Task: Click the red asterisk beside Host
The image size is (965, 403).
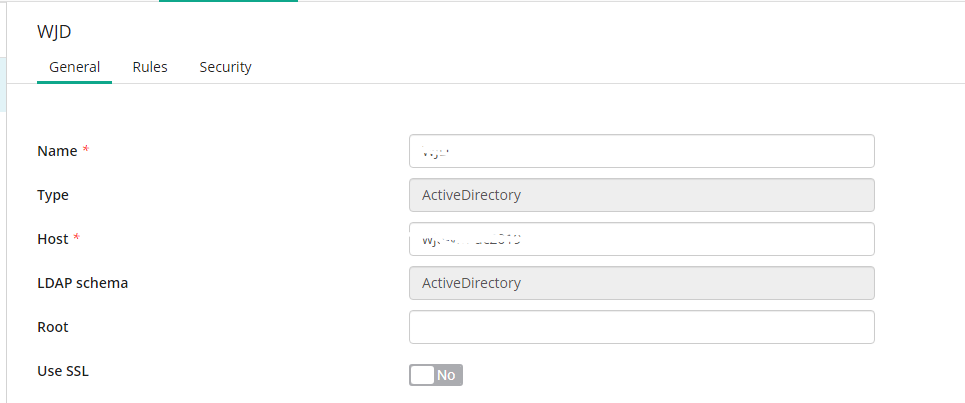Action: coord(76,237)
